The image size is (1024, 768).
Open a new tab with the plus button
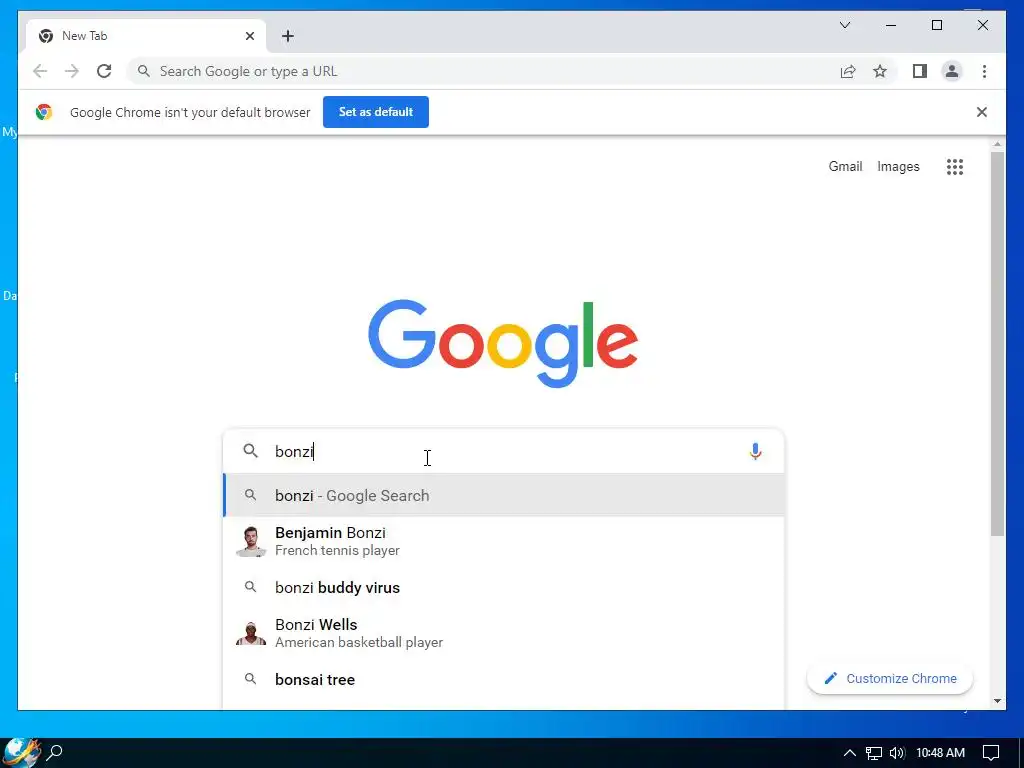coord(288,36)
